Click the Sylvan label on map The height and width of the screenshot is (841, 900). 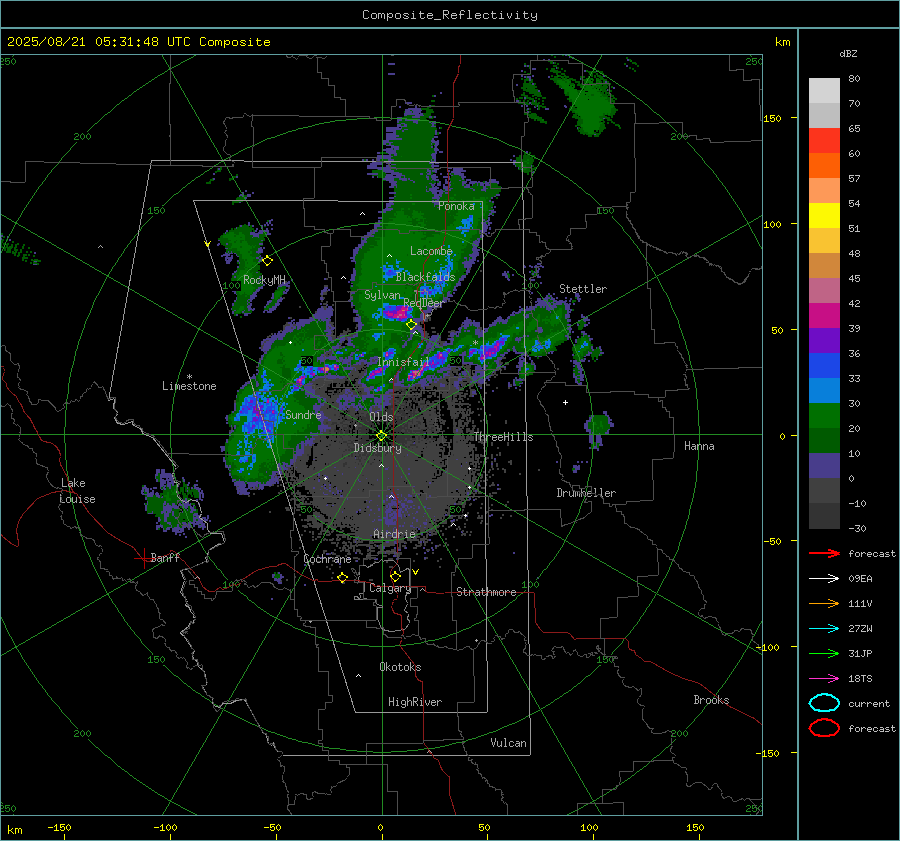382,295
